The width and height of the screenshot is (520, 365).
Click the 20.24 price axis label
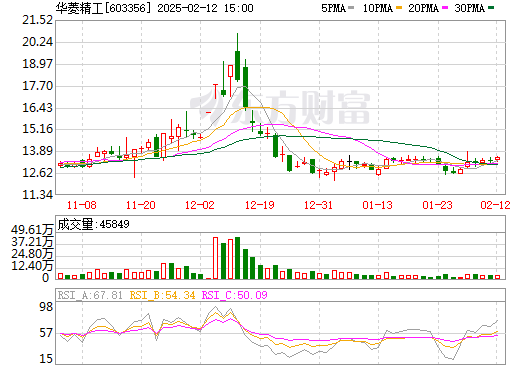tap(37, 42)
